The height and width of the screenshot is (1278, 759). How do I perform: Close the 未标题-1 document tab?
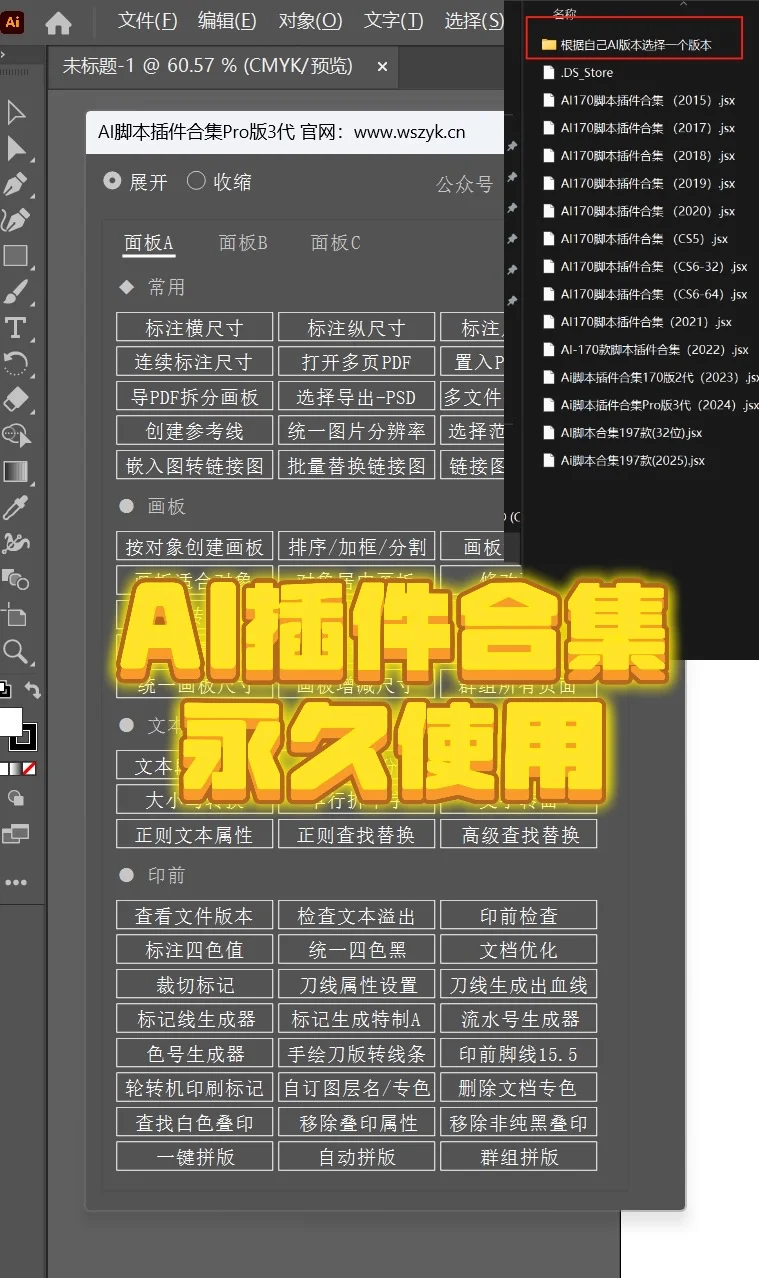[x=382, y=67]
